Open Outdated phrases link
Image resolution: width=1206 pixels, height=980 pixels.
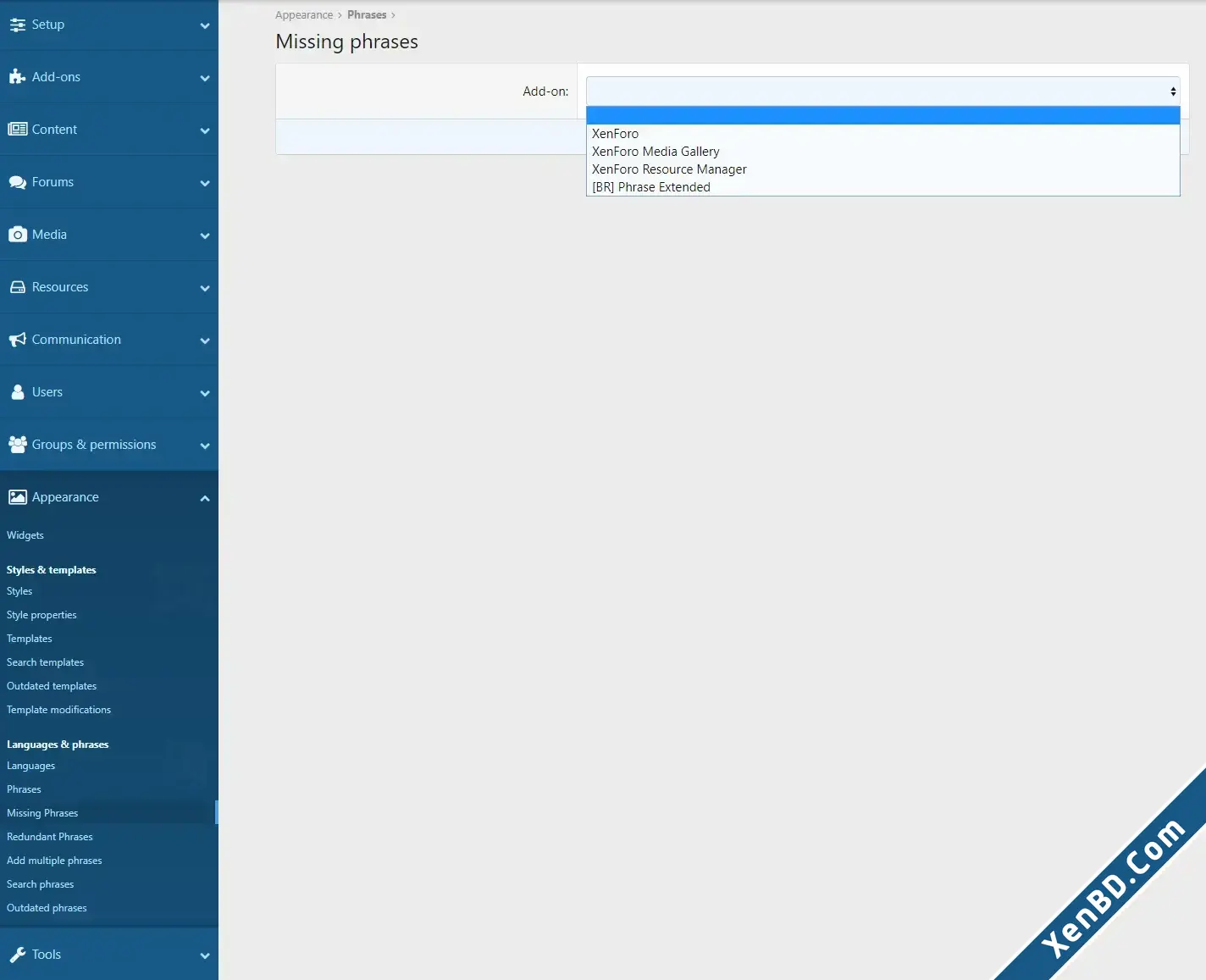pyautogui.click(x=47, y=908)
